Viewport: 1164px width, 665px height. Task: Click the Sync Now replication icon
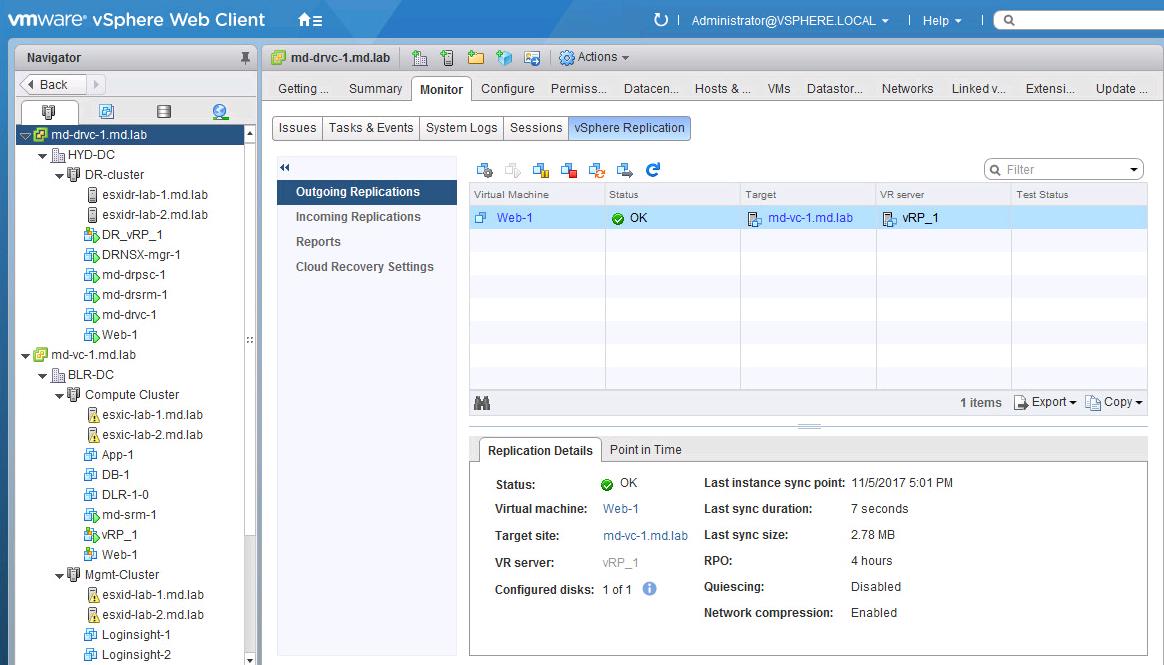[x=597, y=170]
